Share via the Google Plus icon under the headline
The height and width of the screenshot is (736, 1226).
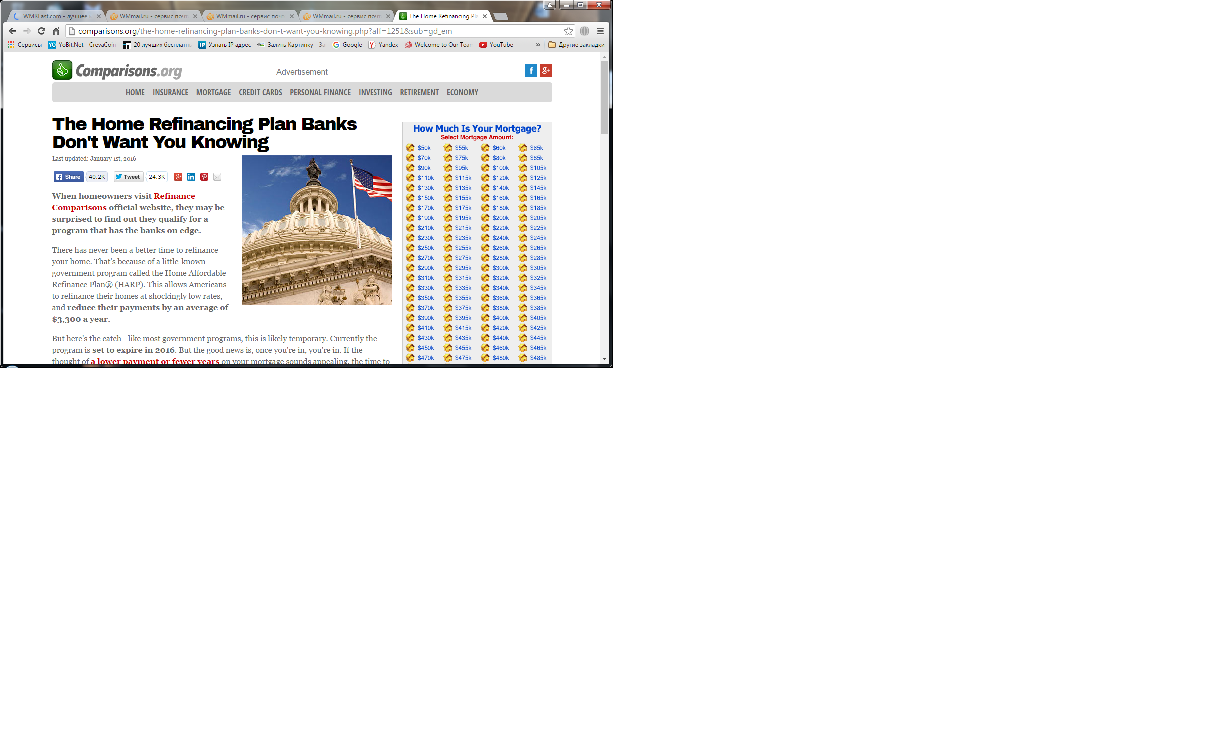pos(178,177)
